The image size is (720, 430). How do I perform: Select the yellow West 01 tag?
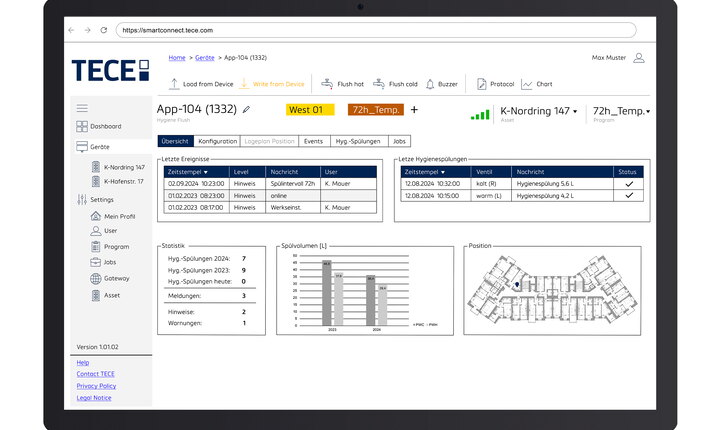305,110
